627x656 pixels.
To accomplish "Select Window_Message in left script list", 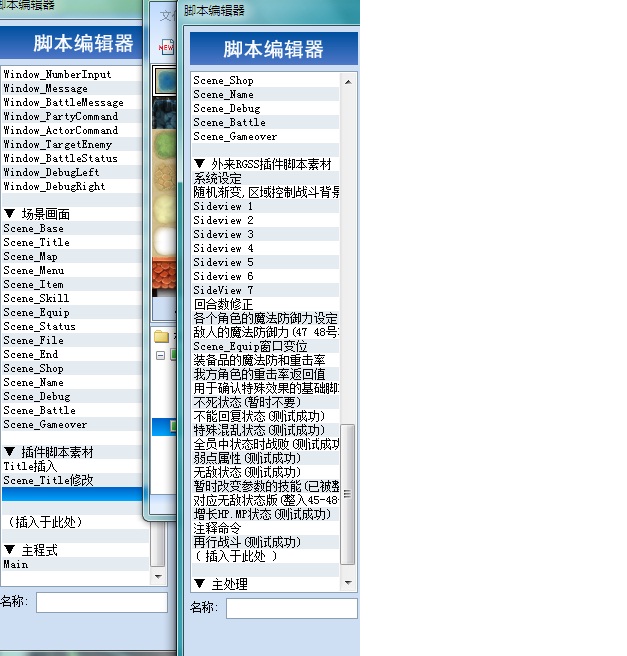I will pyautogui.click(x=72, y=89).
